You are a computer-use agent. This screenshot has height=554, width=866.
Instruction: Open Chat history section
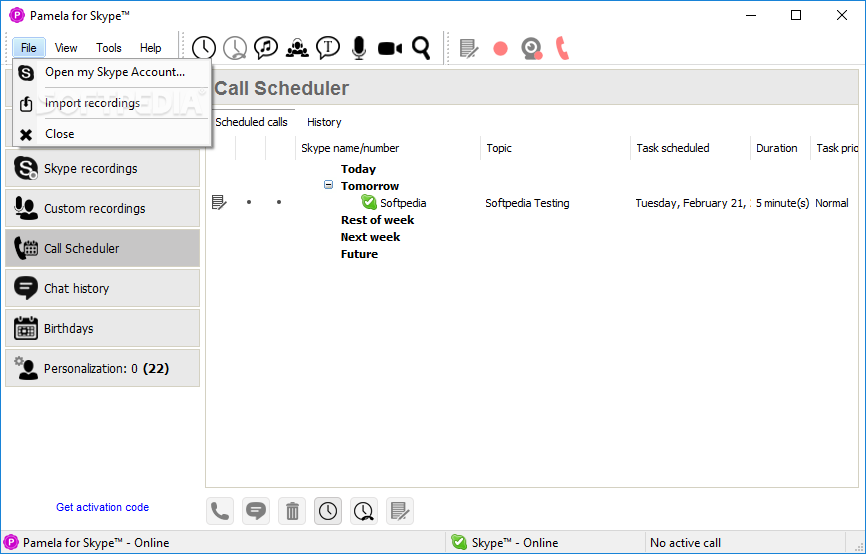tap(103, 288)
